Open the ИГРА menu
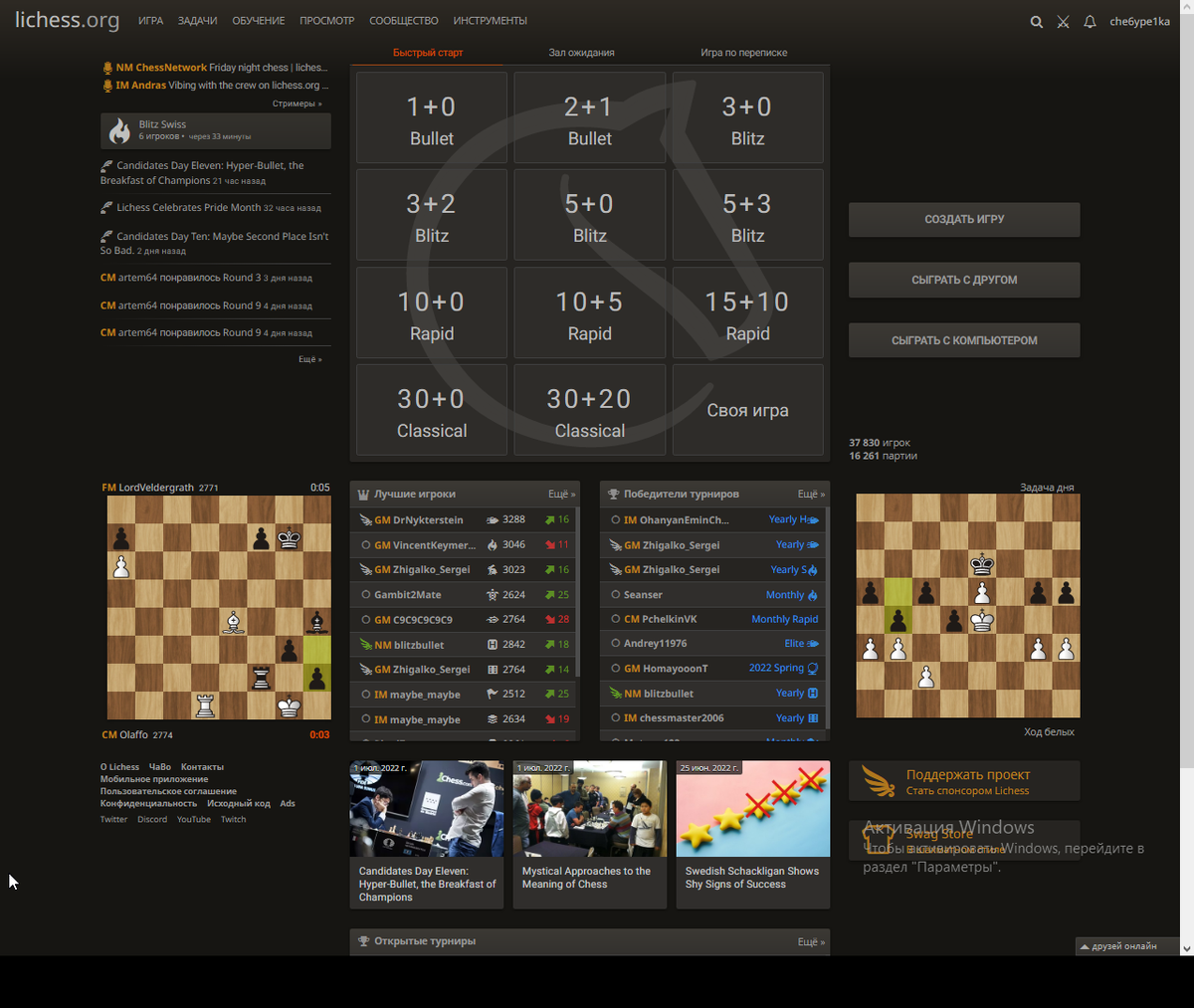The width and height of the screenshot is (1194, 1008). 150,21
